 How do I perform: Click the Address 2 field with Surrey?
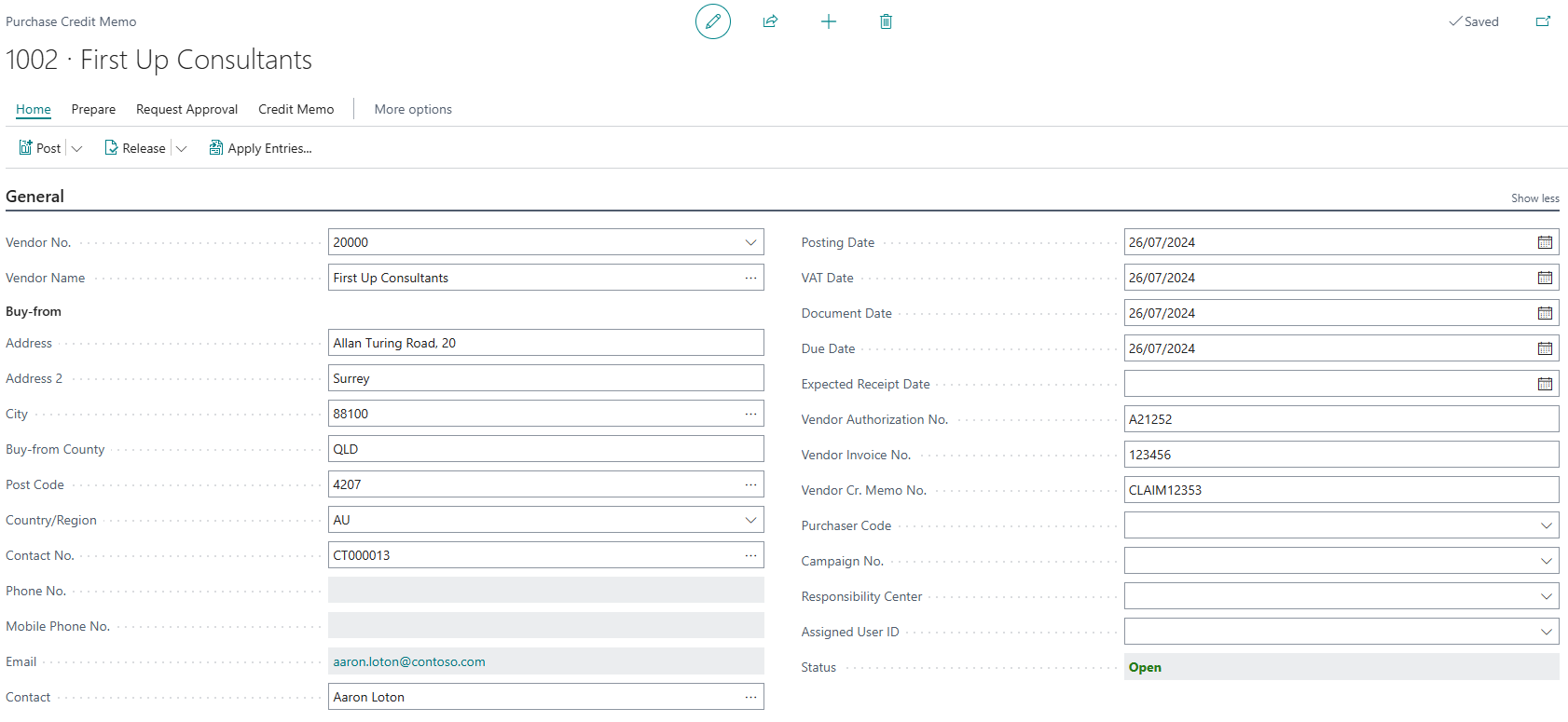click(x=546, y=378)
